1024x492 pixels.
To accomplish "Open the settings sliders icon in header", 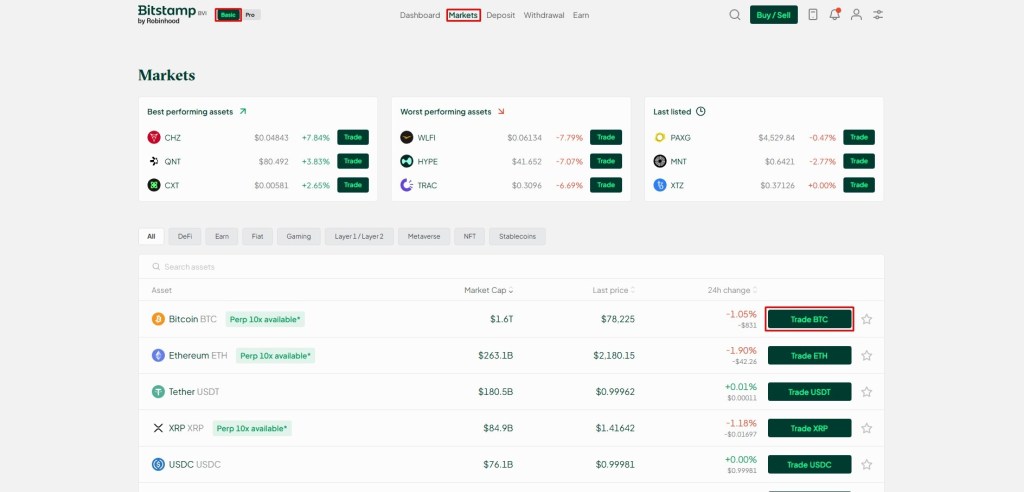I will coord(878,14).
